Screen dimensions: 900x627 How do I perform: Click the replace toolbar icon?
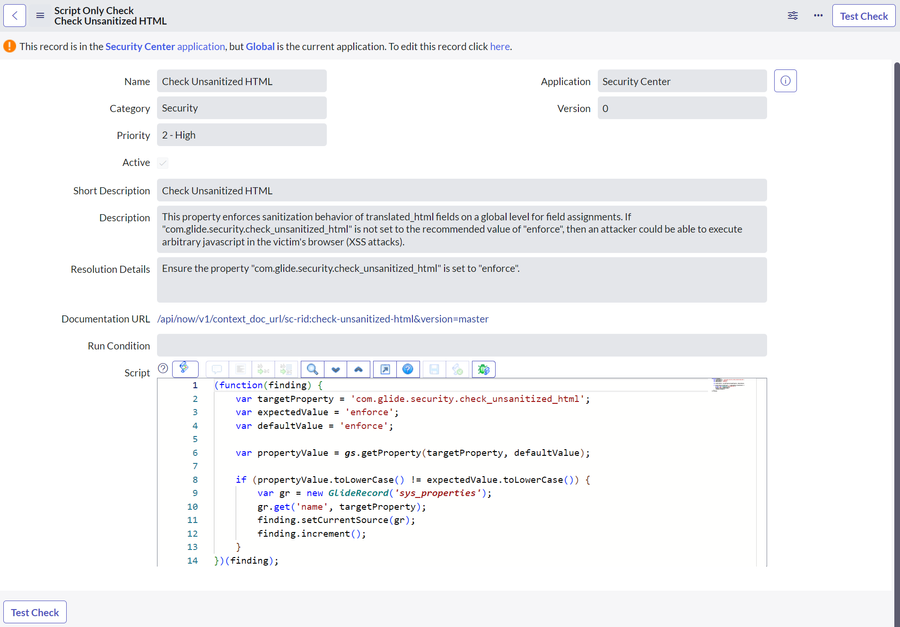[x=263, y=369]
